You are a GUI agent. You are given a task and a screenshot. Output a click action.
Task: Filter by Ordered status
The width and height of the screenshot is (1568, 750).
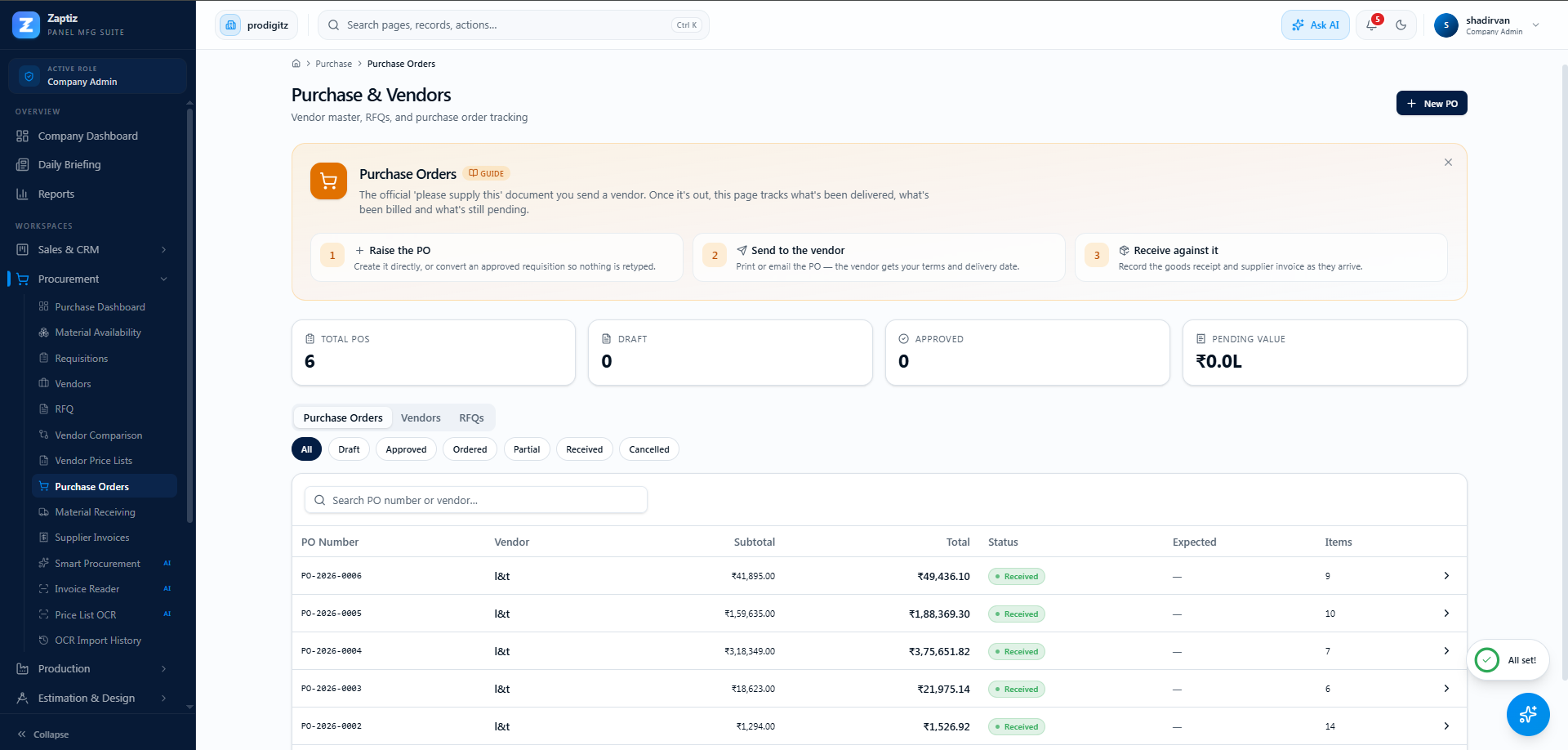(x=470, y=449)
